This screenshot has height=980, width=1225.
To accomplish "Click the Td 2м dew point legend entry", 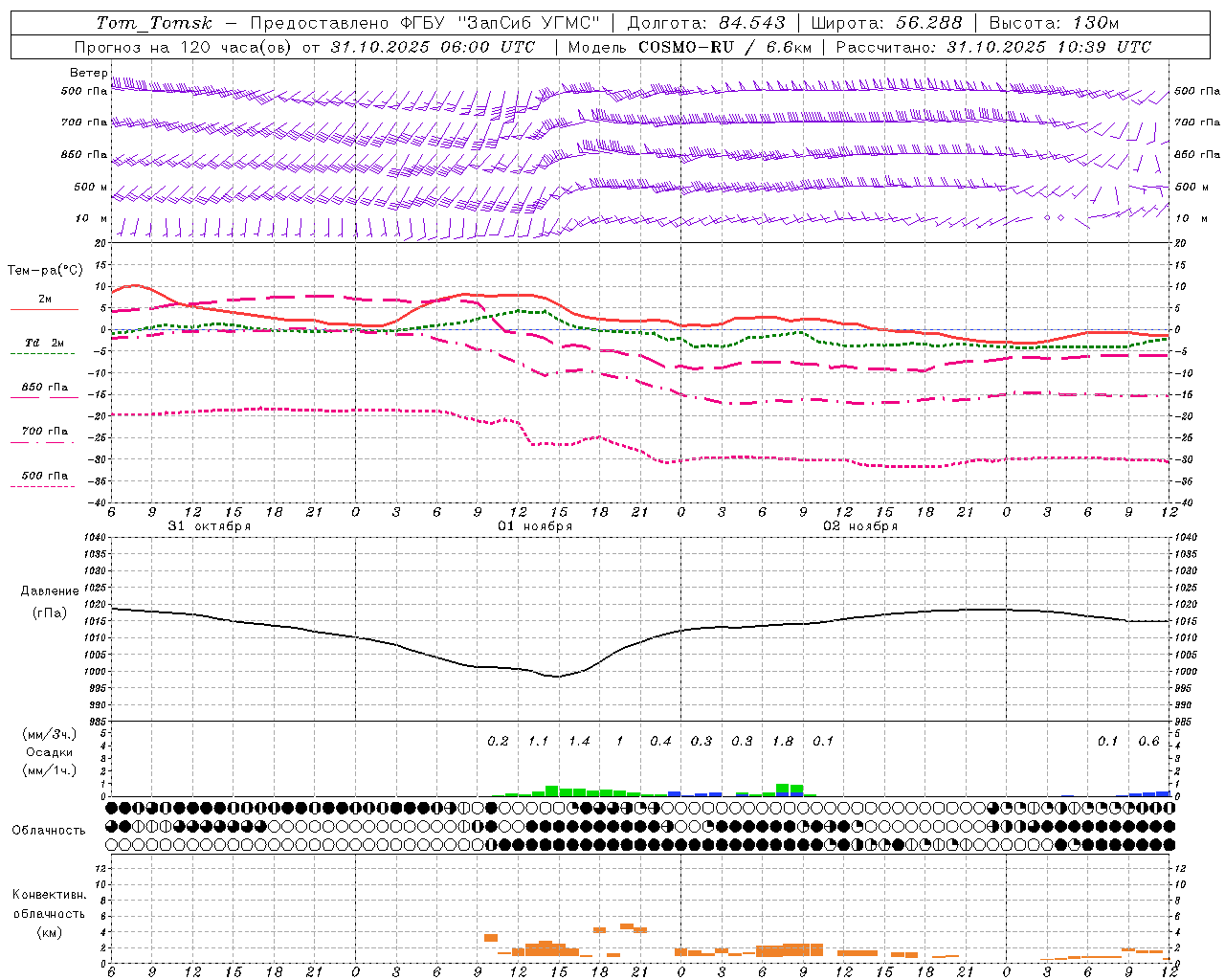I will point(45,343).
